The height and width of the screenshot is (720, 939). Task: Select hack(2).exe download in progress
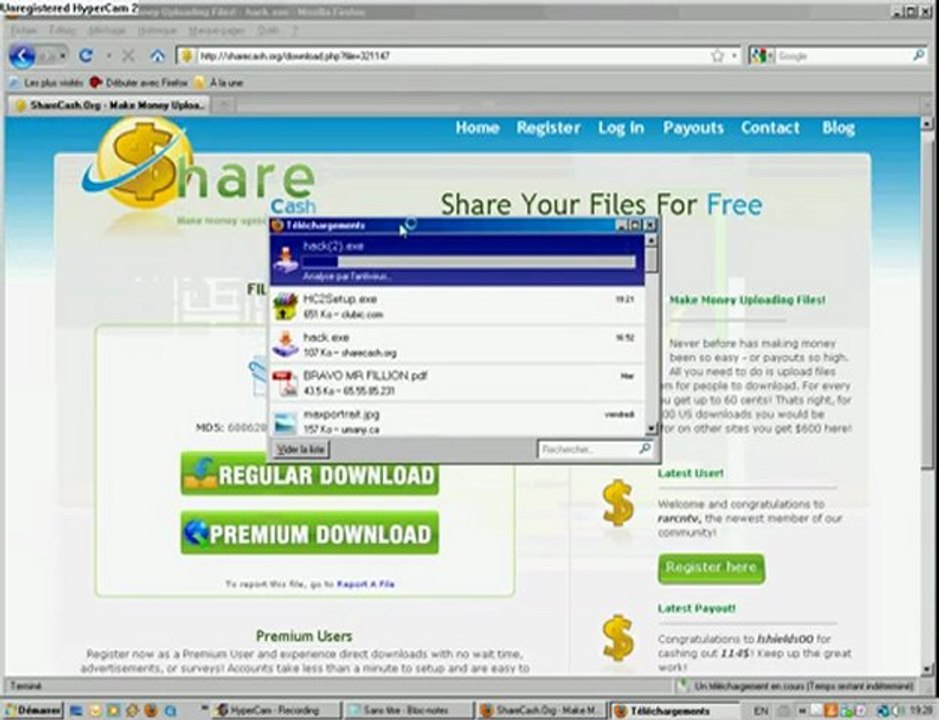coord(458,260)
